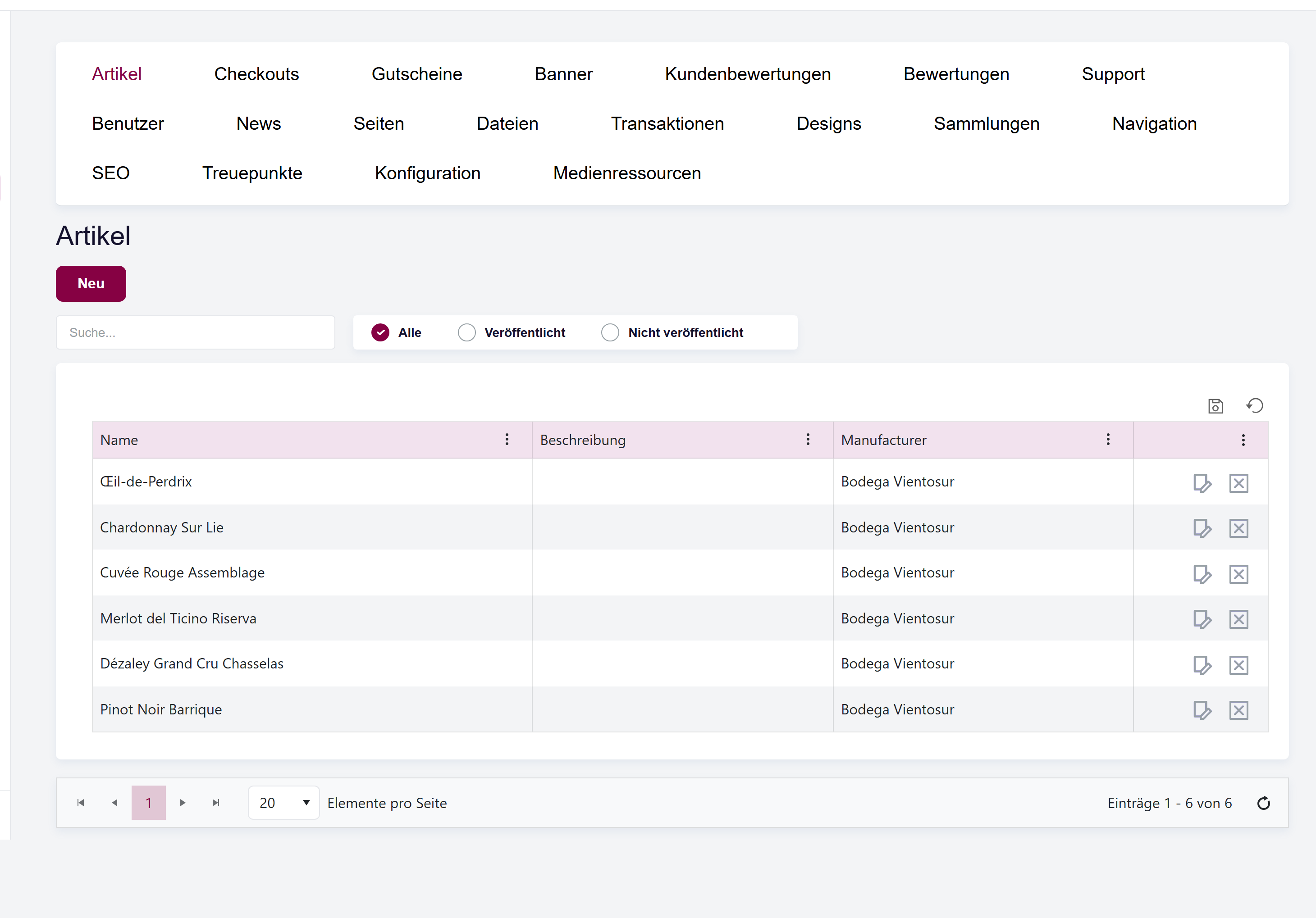This screenshot has width=1316, height=918.
Task: Open the Kundenbewertungen section
Action: (747, 74)
